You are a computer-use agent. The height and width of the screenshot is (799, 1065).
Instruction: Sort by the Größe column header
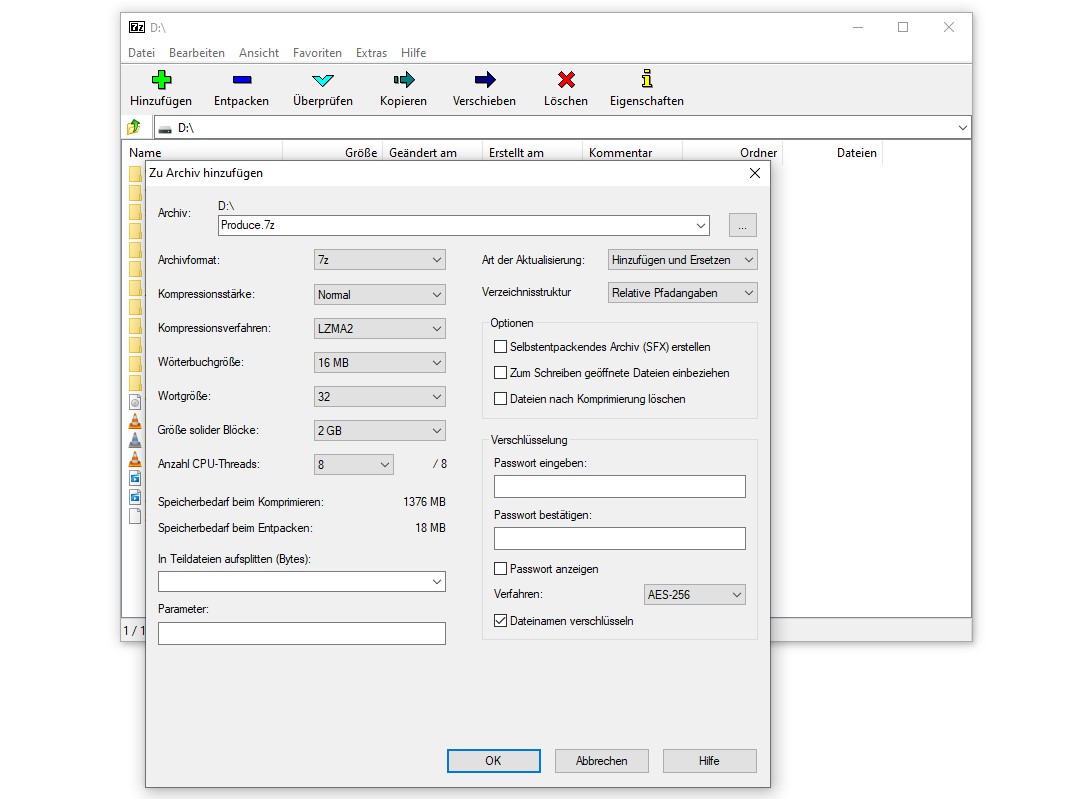pos(333,153)
